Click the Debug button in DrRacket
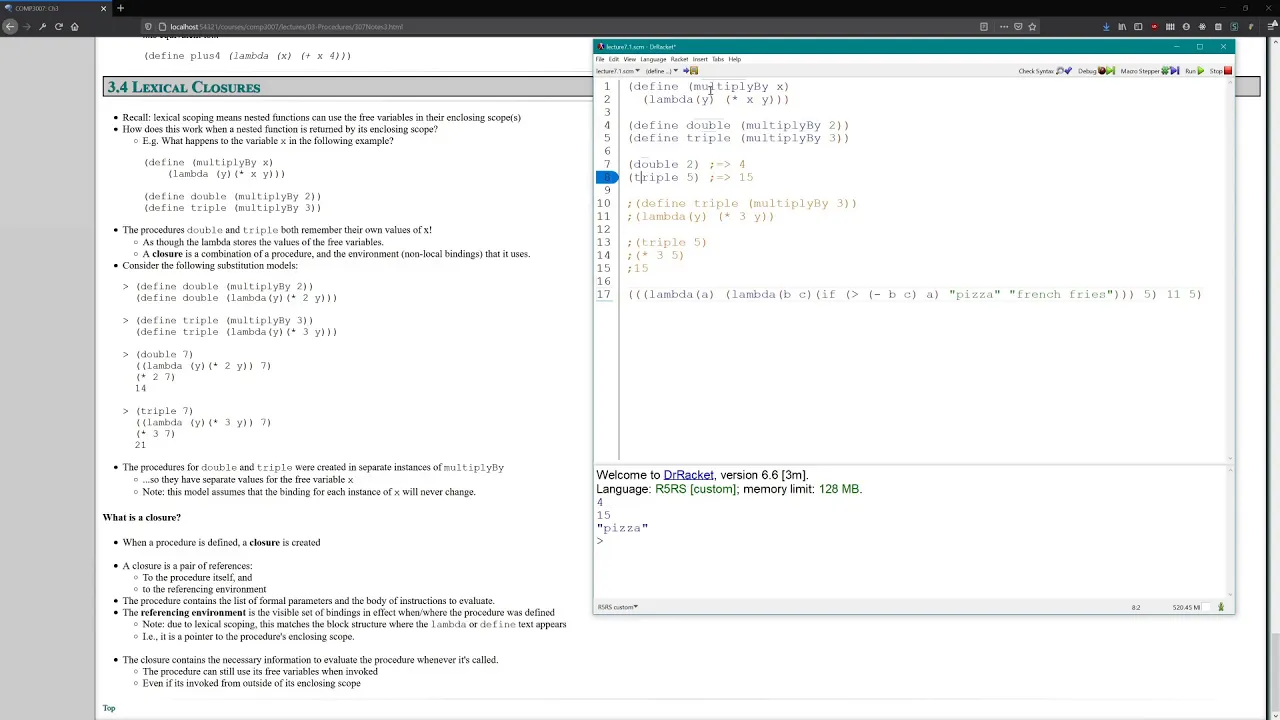 [x=1096, y=71]
